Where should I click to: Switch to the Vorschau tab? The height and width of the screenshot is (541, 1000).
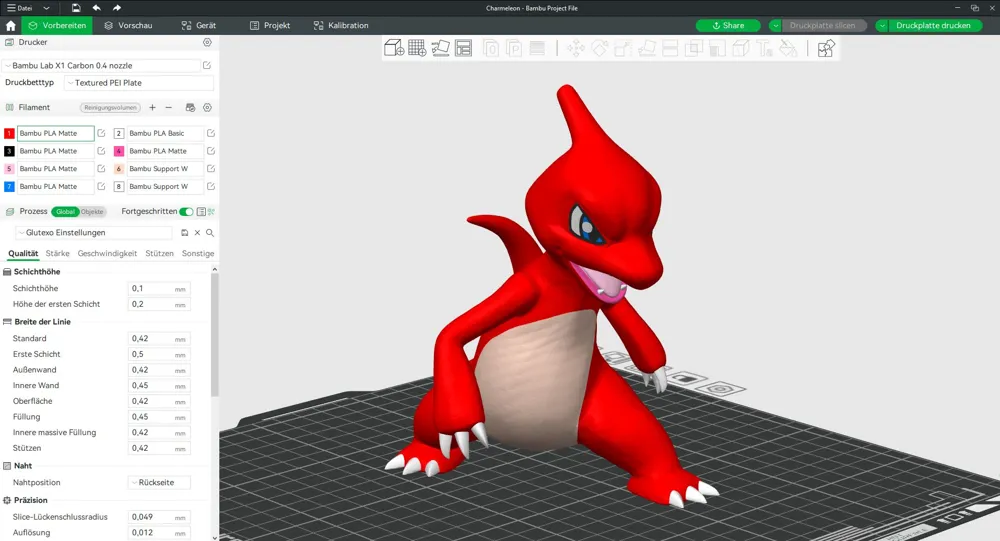click(x=128, y=26)
